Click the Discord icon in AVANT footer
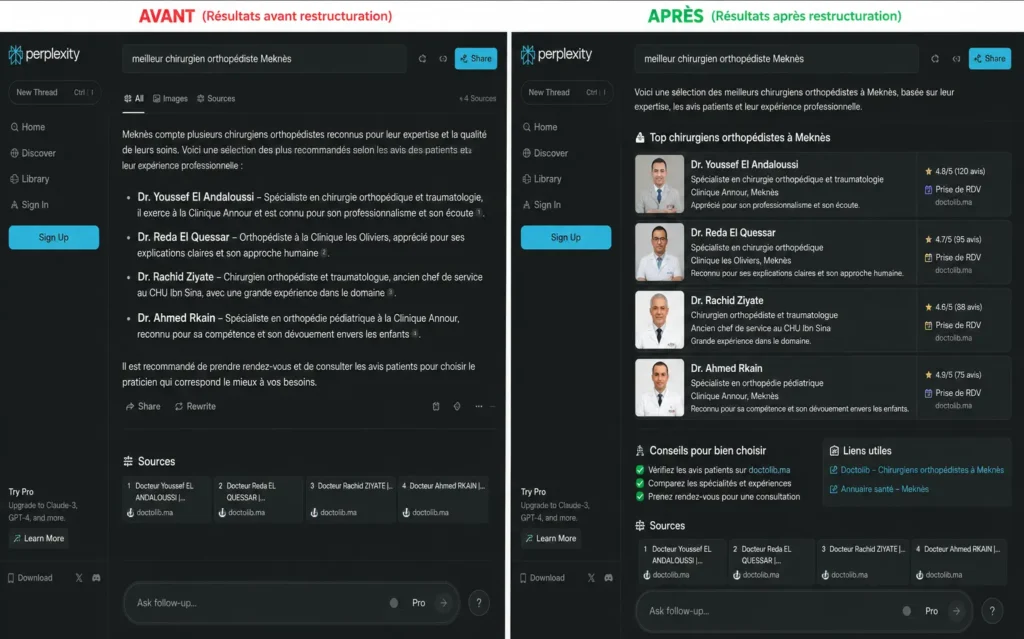This screenshot has height=639, width=1024. pyautogui.click(x=96, y=578)
